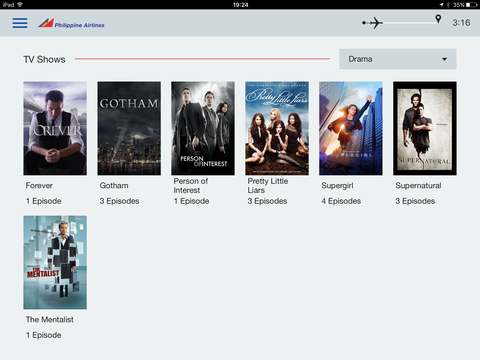Select the Supernatural title text
Screen dimensions: 480x360
point(418,186)
